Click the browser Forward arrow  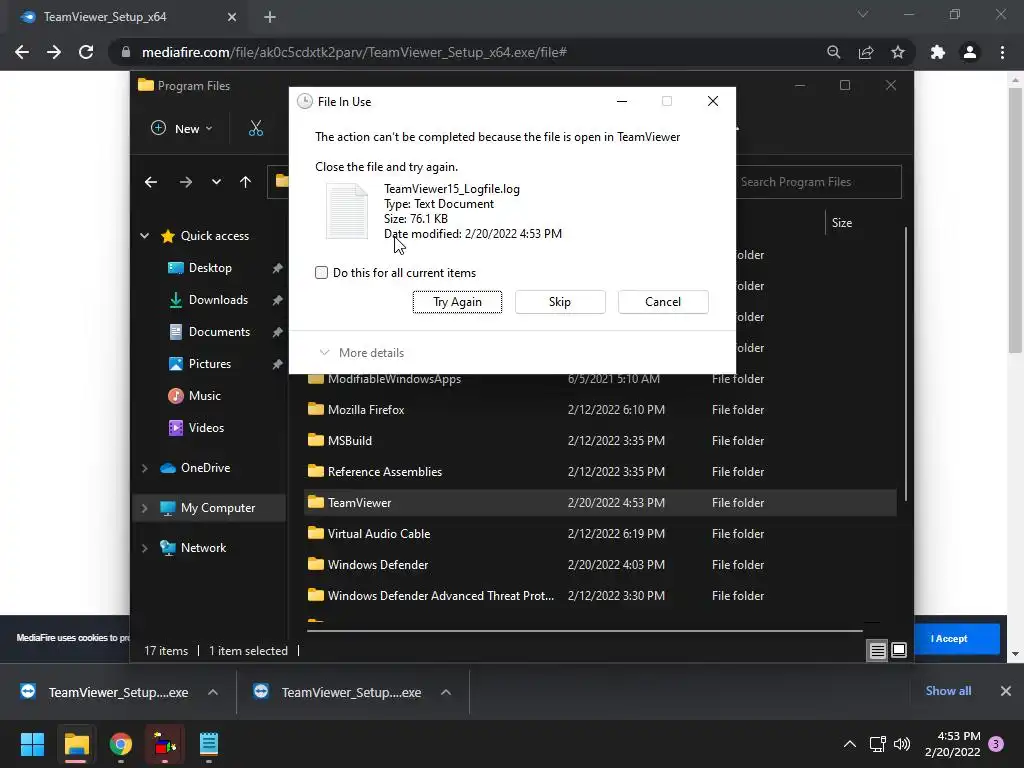(x=54, y=52)
